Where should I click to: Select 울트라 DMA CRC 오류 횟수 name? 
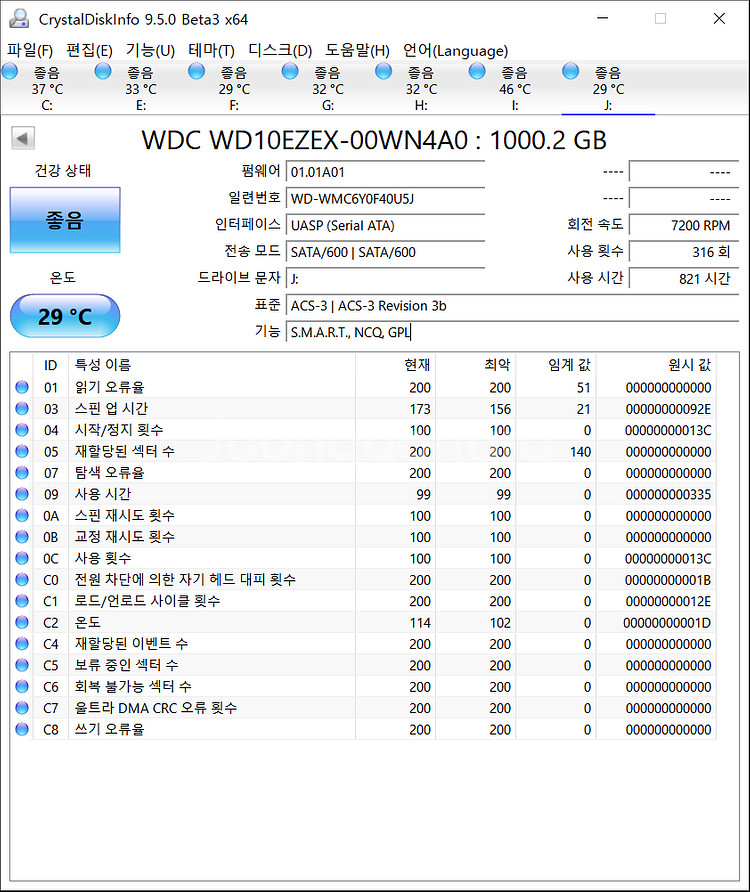point(156,708)
